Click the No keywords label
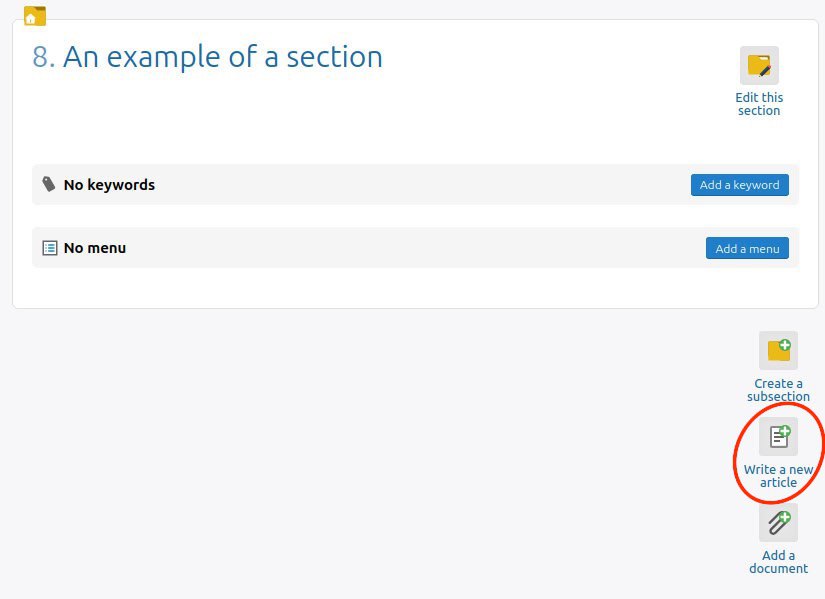The height and width of the screenshot is (599, 825). (x=109, y=185)
